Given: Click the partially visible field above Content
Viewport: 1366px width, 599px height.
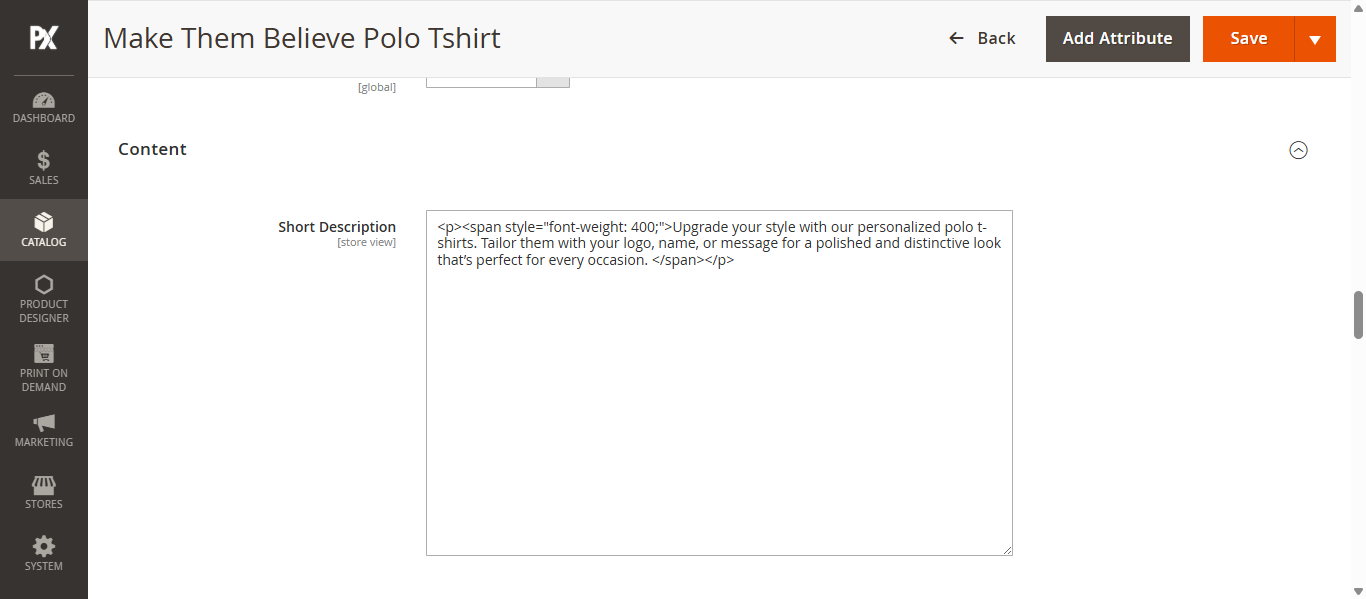Looking at the screenshot, I should pos(498,82).
